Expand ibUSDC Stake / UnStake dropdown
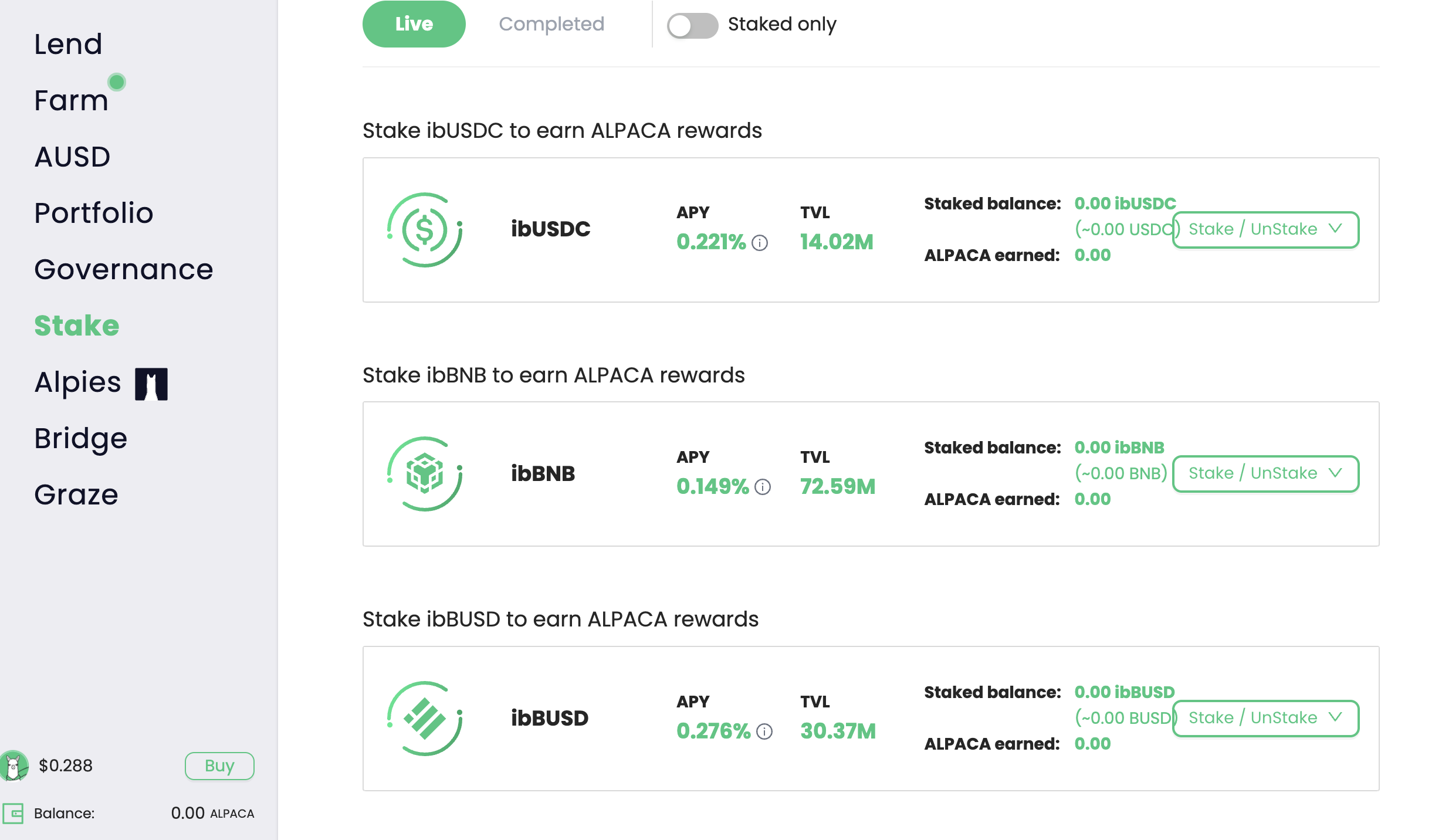Viewport: 1442px width, 840px height. tap(1265, 229)
